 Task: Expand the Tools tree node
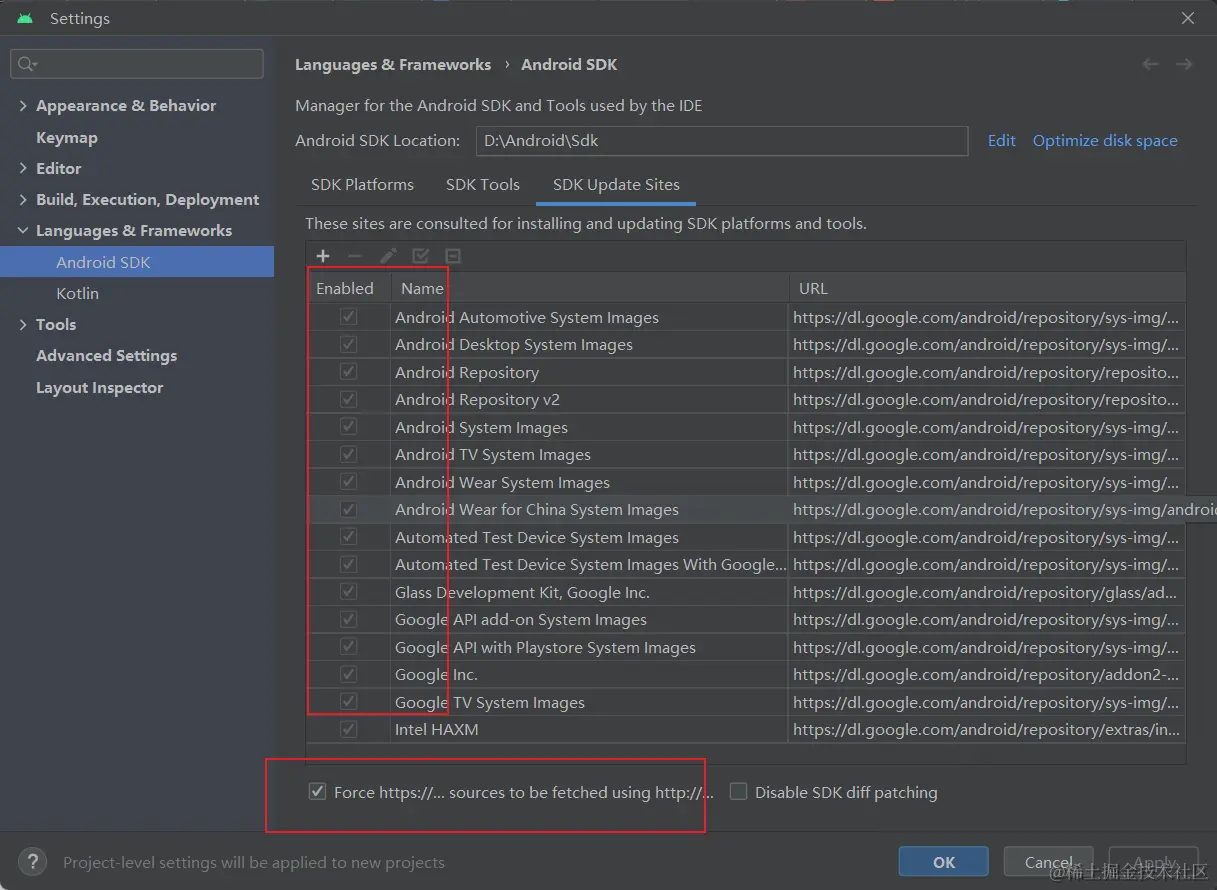click(22, 324)
